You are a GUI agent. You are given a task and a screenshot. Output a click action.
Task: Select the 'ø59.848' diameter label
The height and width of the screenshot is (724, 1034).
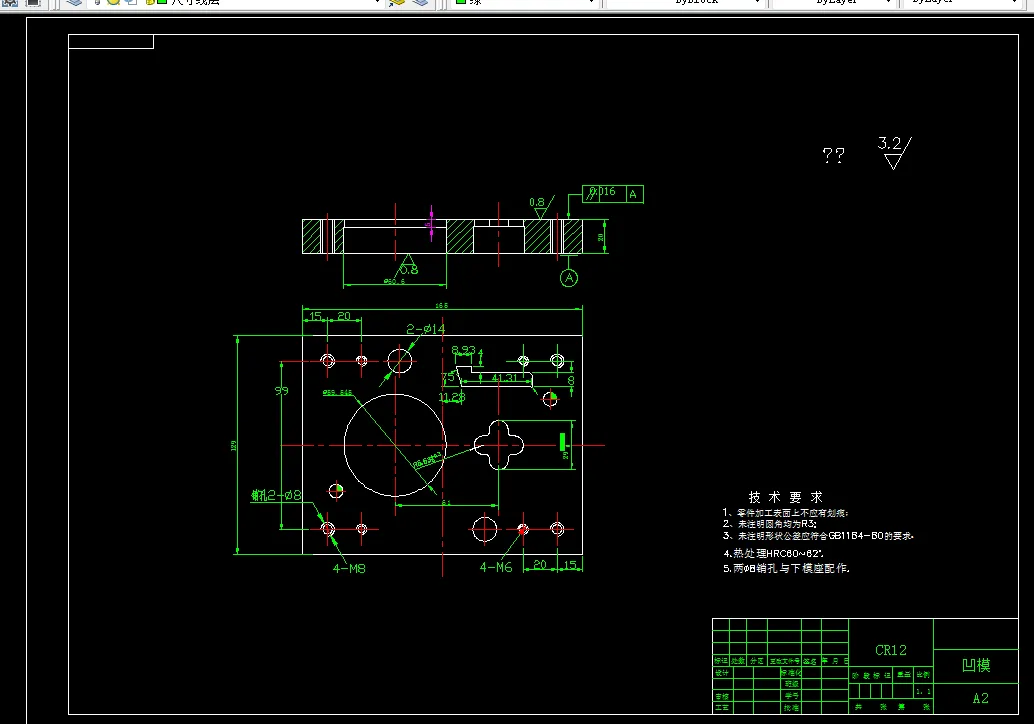(338, 392)
